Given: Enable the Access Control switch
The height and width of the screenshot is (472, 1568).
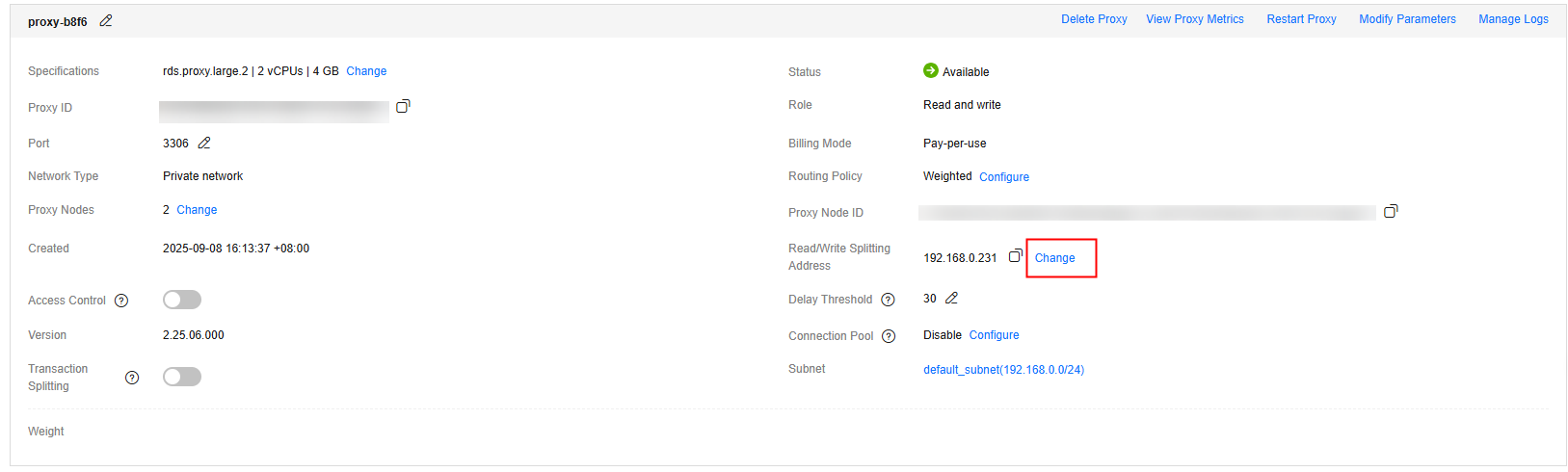Looking at the screenshot, I should pyautogui.click(x=182, y=300).
